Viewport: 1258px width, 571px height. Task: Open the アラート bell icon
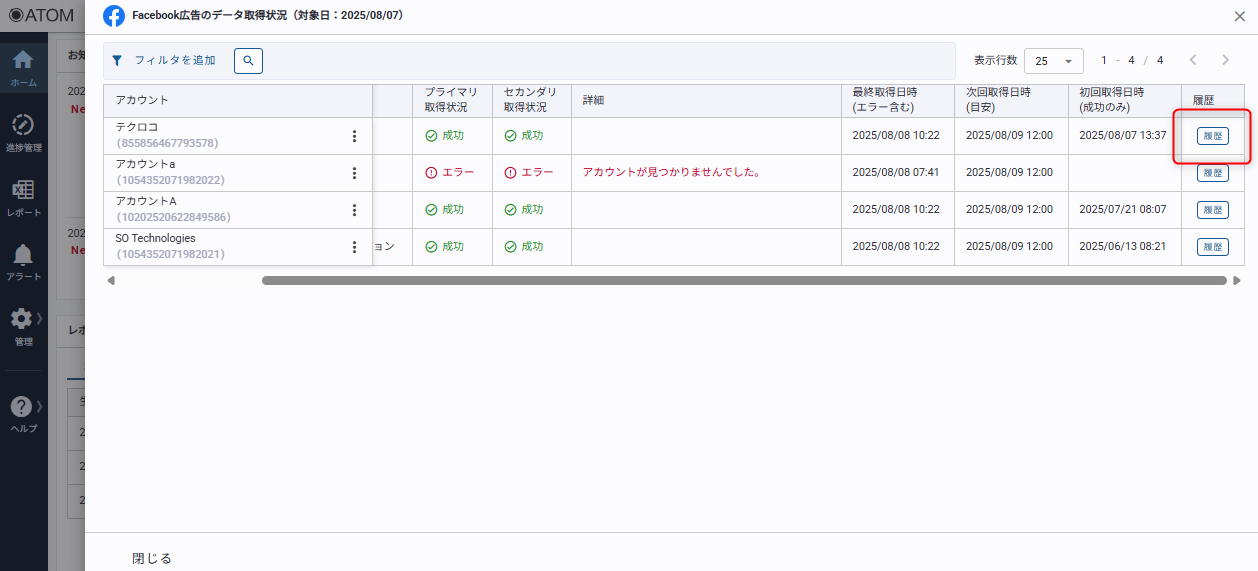(23, 255)
